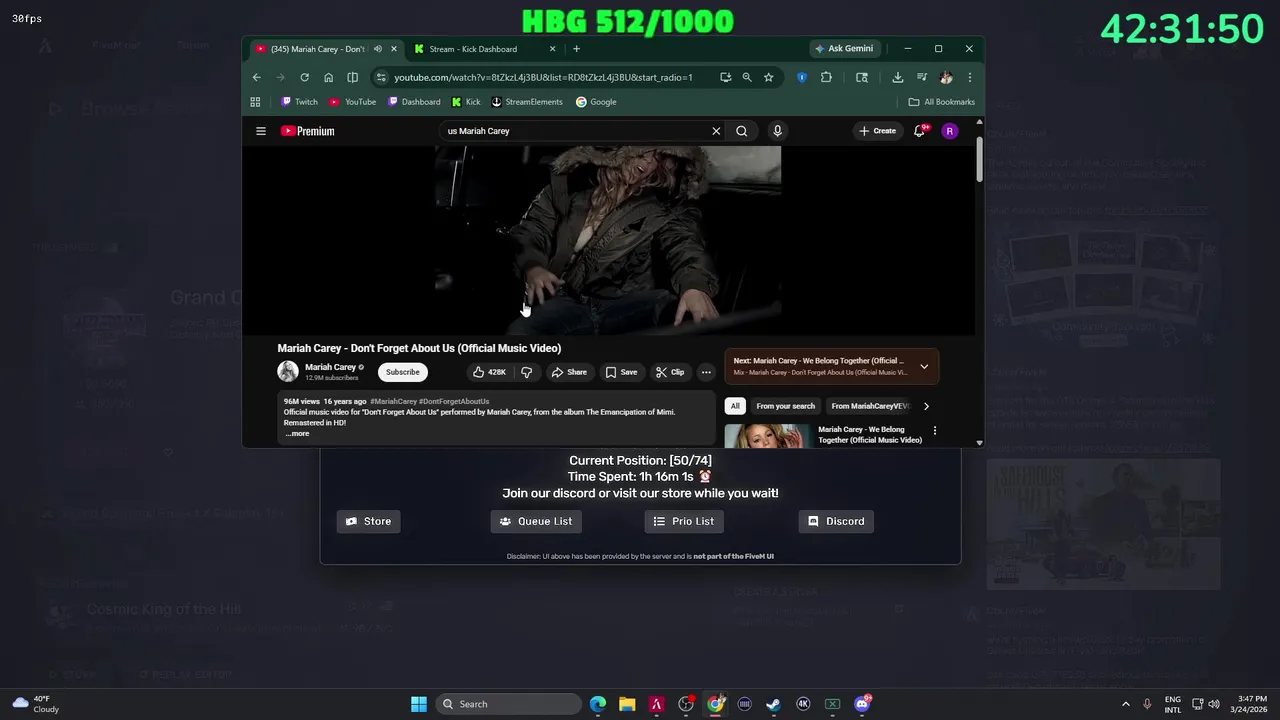Open Queue List in queue window
Screen dimensions: 1280x720
[536, 521]
